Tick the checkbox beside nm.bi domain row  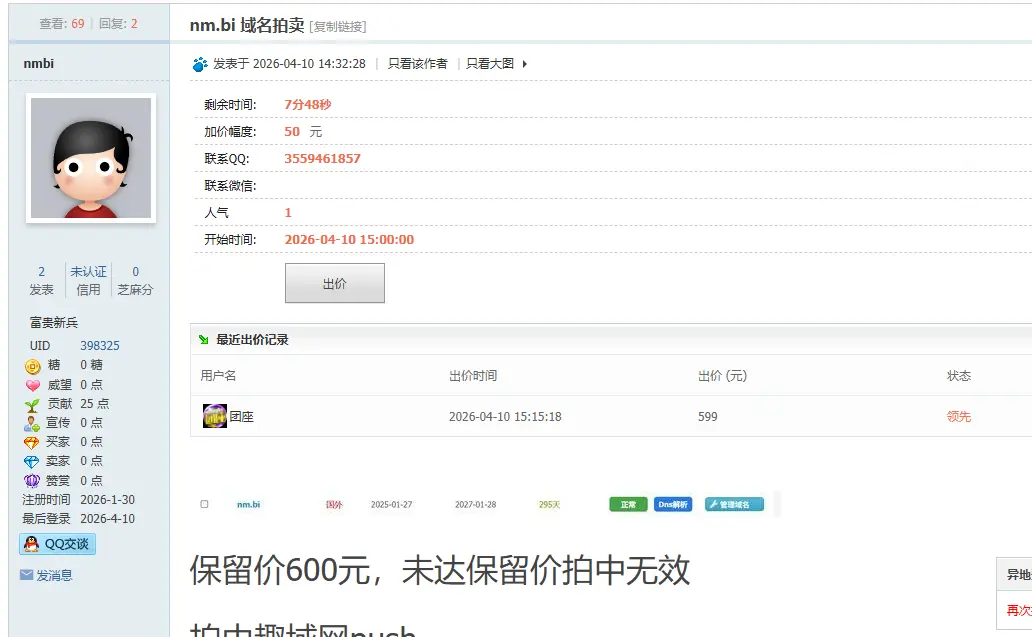tap(204, 504)
